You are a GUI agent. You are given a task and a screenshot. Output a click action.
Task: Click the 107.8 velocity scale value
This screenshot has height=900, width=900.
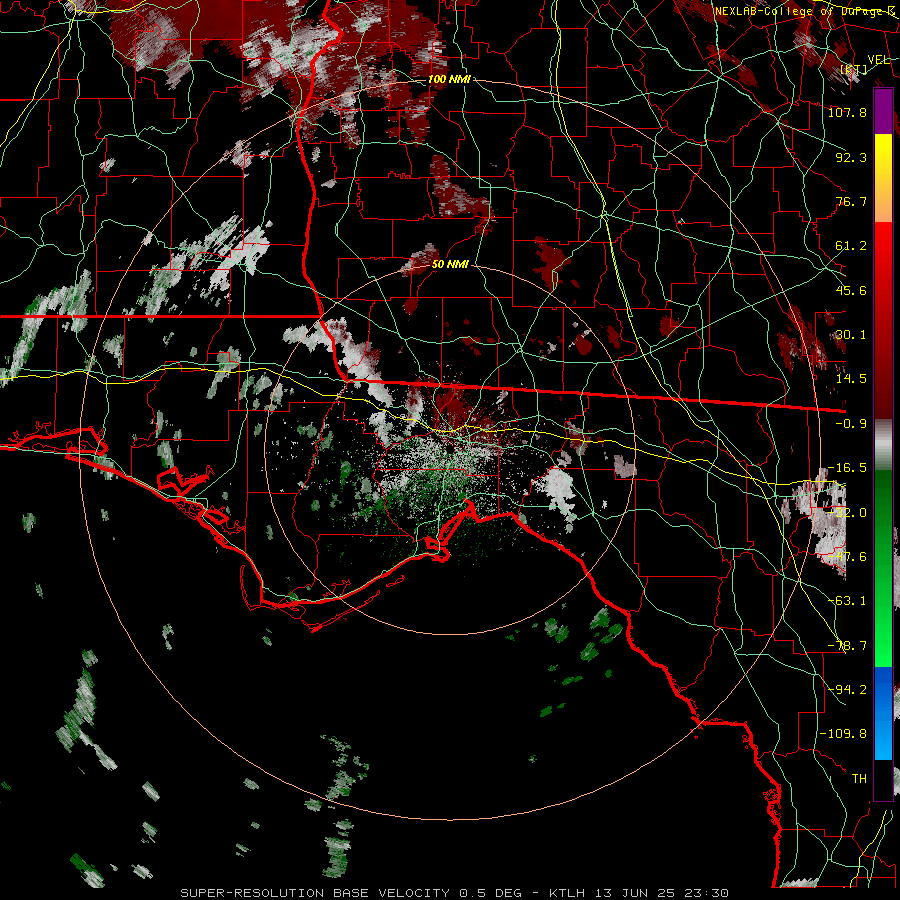point(847,112)
